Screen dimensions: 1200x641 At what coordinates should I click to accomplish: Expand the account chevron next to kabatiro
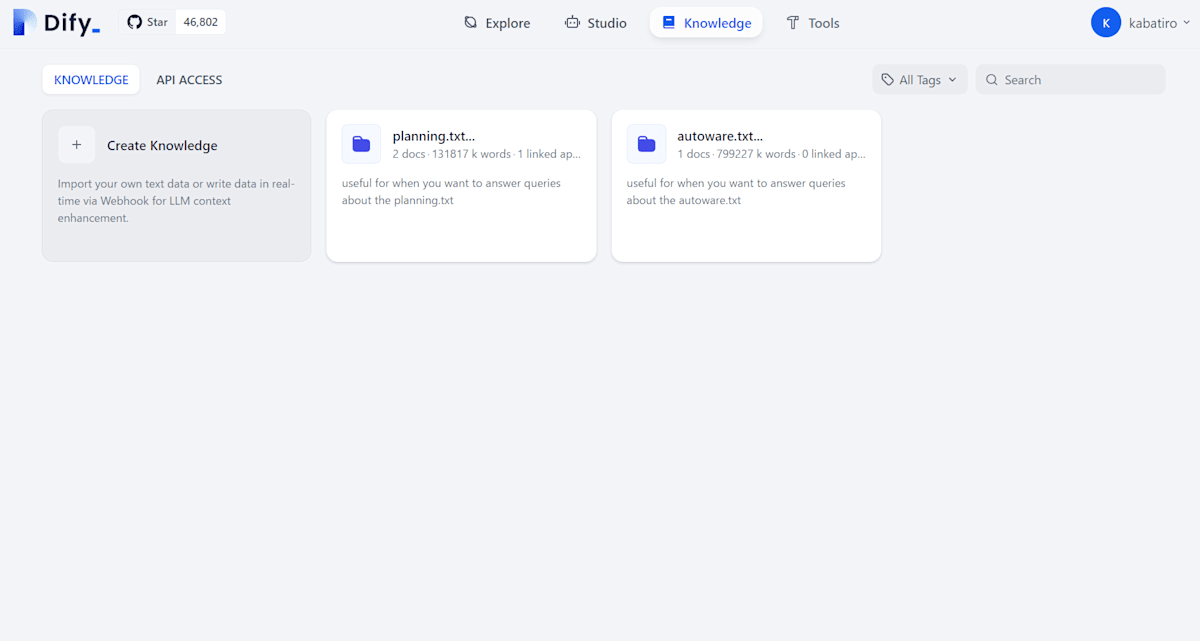(x=1187, y=22)
